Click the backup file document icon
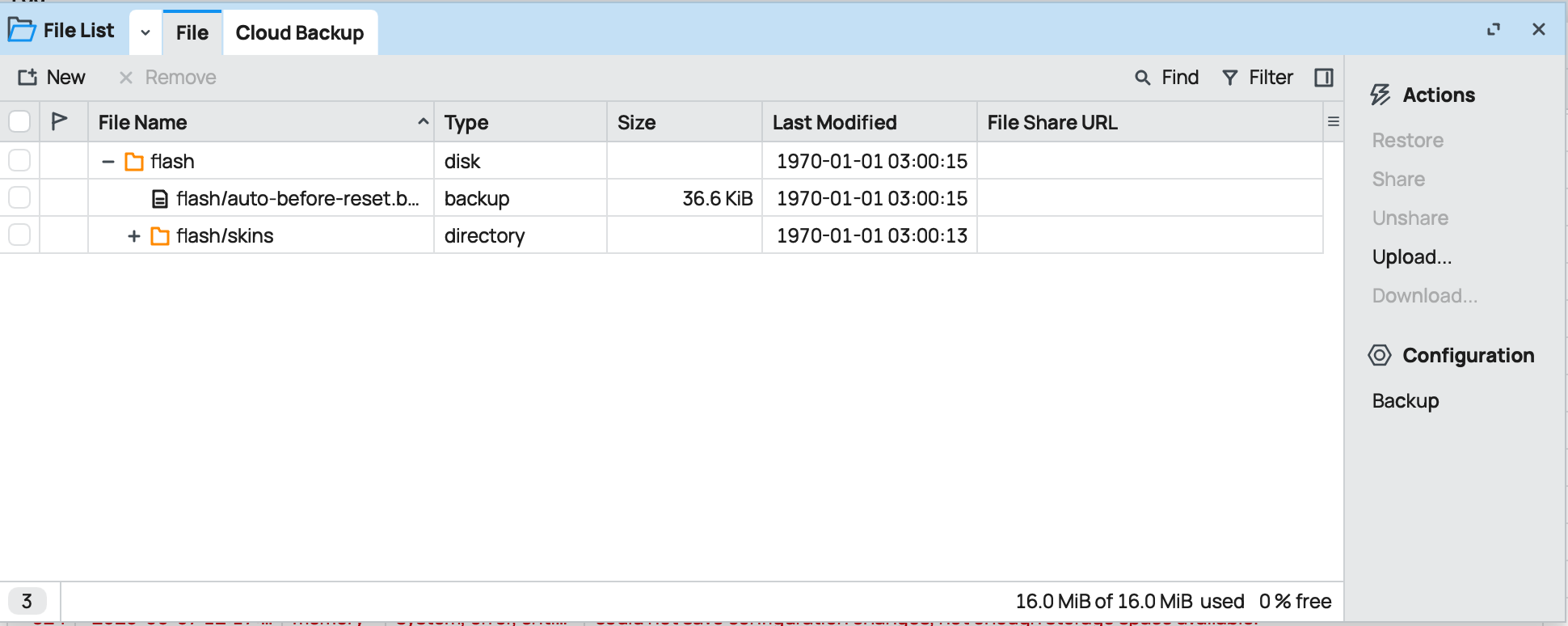Image resolution: width=1568 pixels, height=626 pixels. (160, 199)
